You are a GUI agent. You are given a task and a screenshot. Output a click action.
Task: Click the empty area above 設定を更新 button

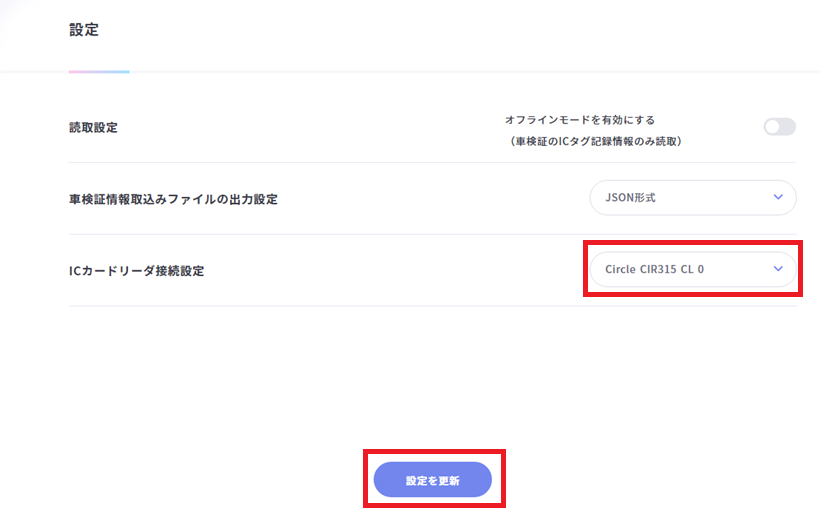pos(432,390)
